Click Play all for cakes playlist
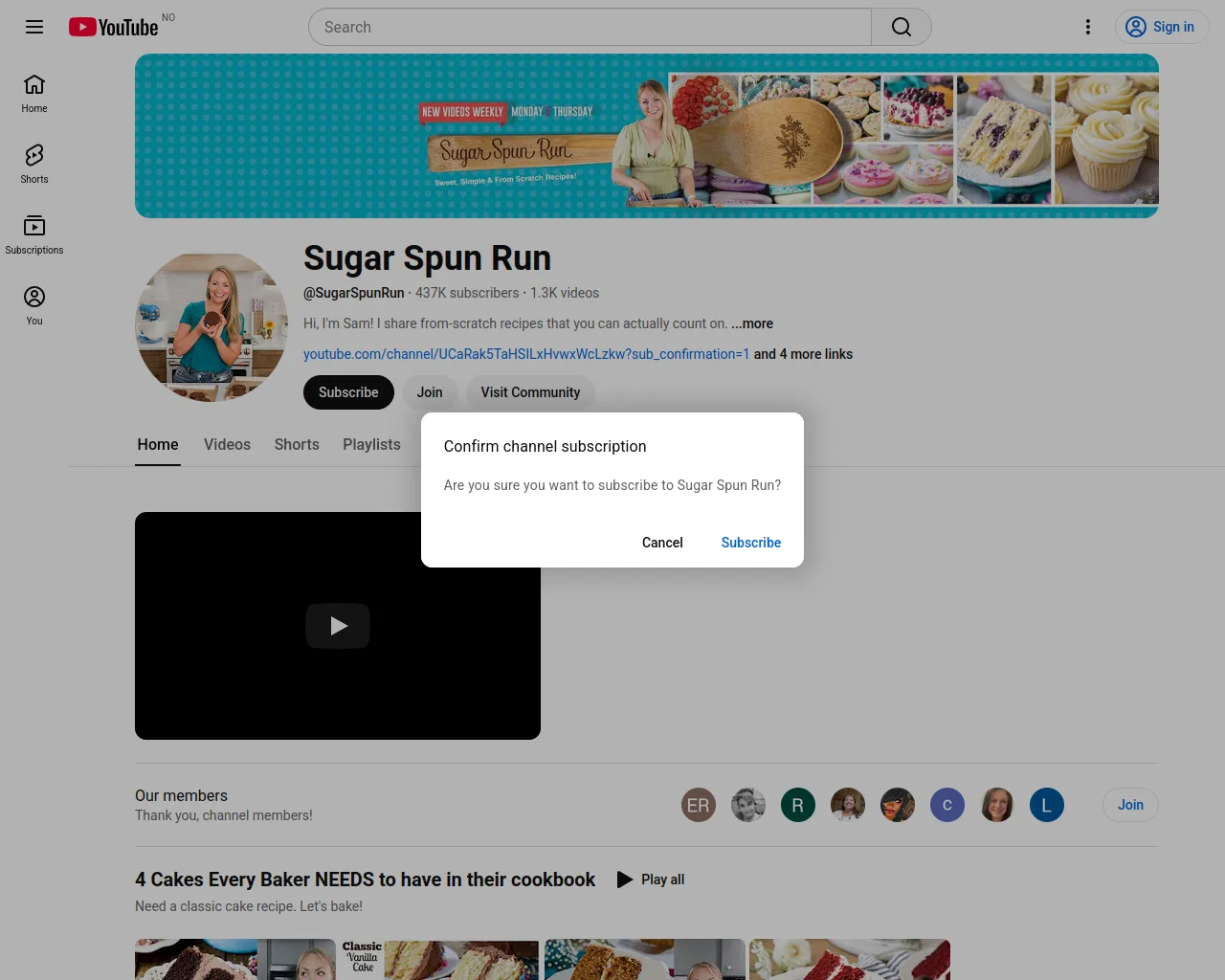Screen dimensions: 1225x980 [x=651, y=880]
